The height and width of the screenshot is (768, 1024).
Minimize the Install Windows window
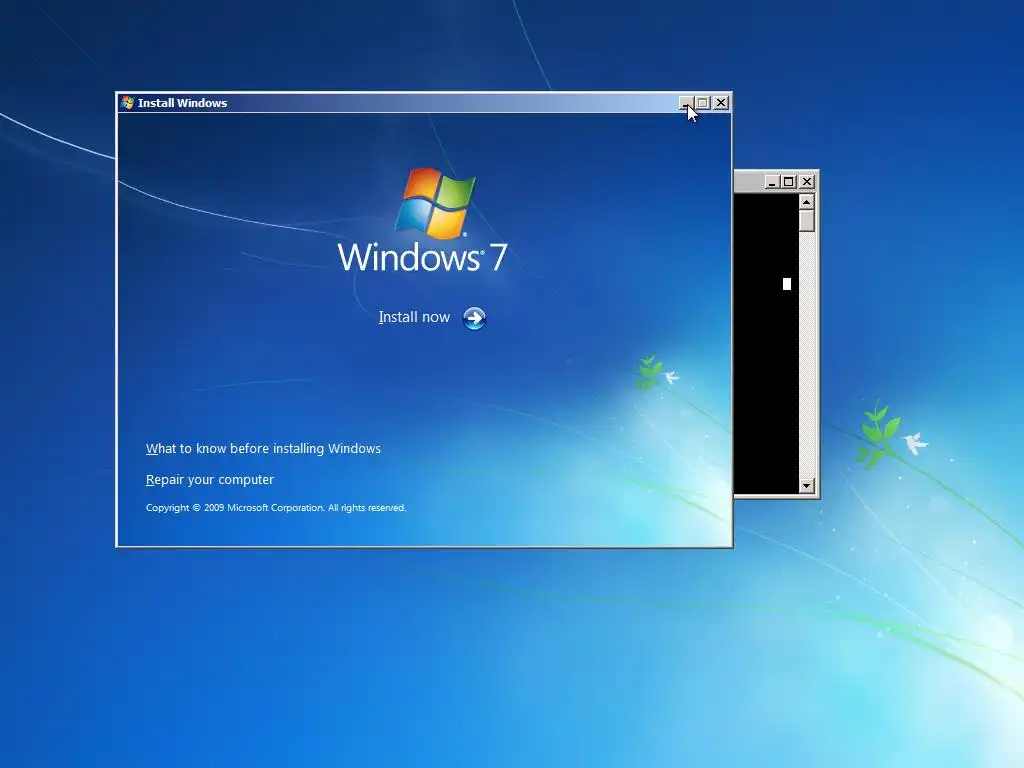pos(685,103)
